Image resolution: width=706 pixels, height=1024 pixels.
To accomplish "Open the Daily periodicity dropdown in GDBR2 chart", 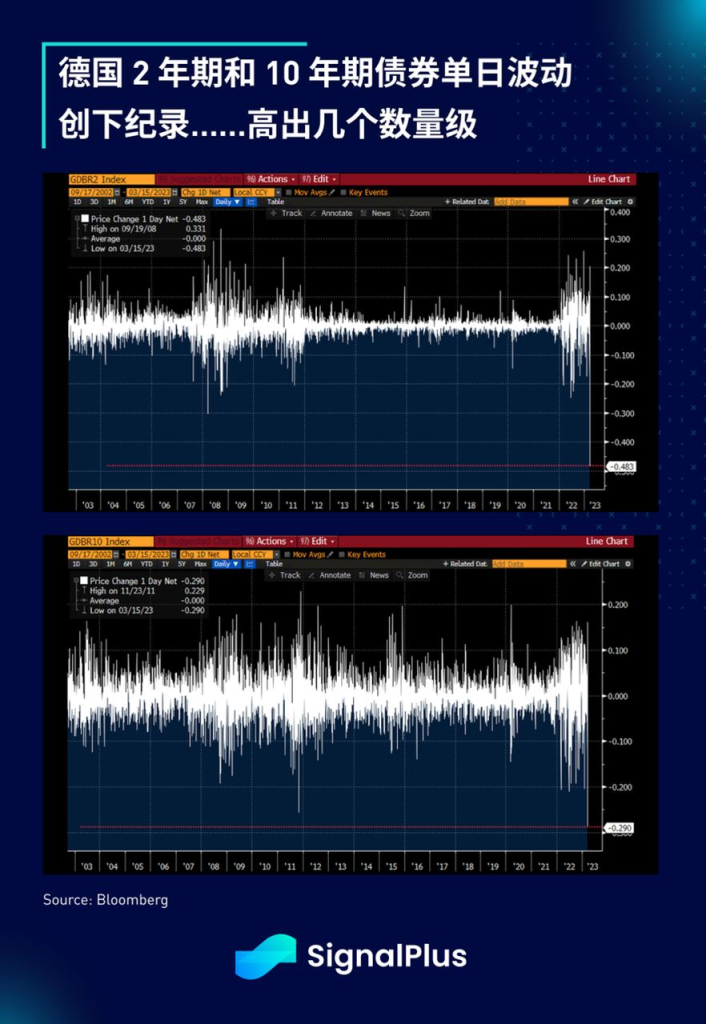I will coord(229,202).
